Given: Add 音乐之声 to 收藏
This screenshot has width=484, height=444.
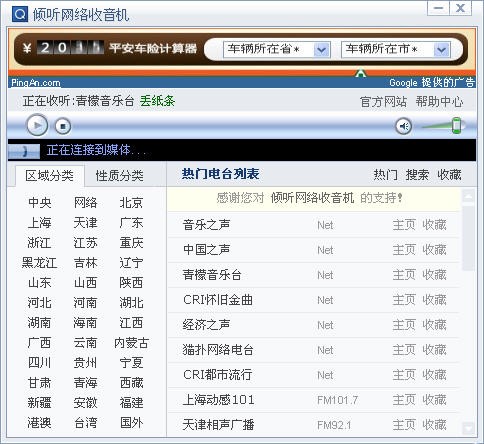Looking at the screenshot, I should coord(434,225).
